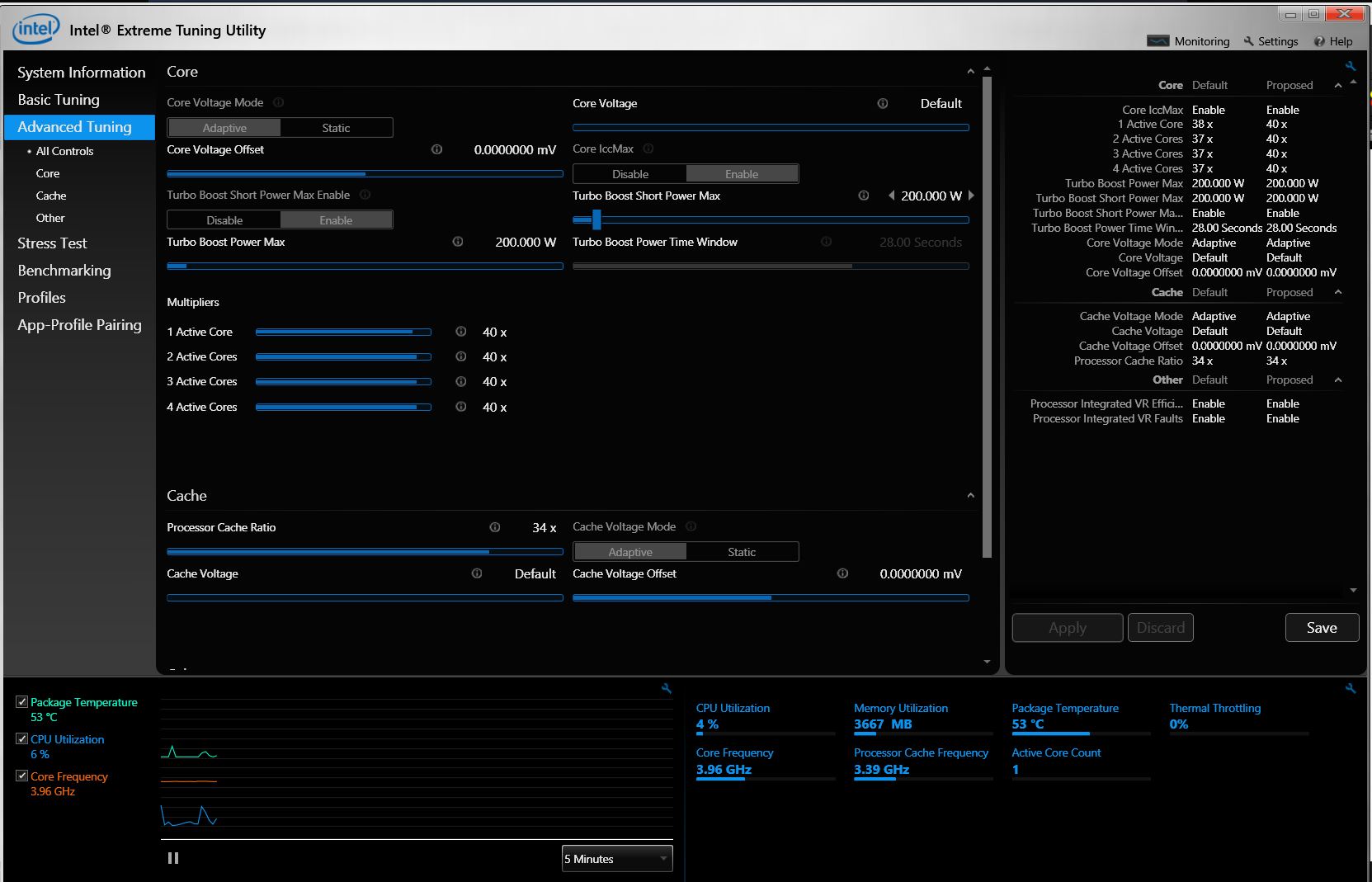Viewport: 1372px width, 882px height.
Task: Open Basic Tuning section
Action: tap(59, 100)
